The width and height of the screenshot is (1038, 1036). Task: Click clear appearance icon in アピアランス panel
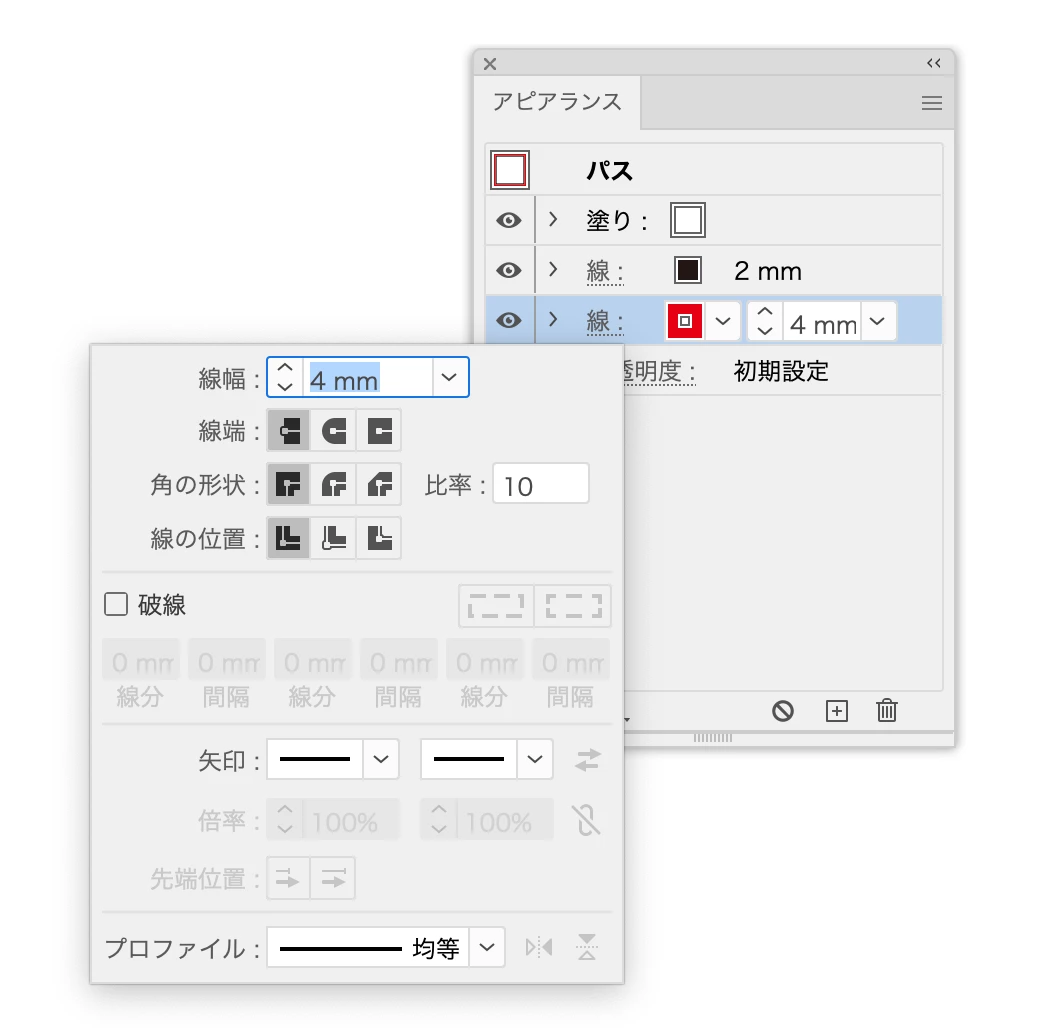tap(782, 712)
